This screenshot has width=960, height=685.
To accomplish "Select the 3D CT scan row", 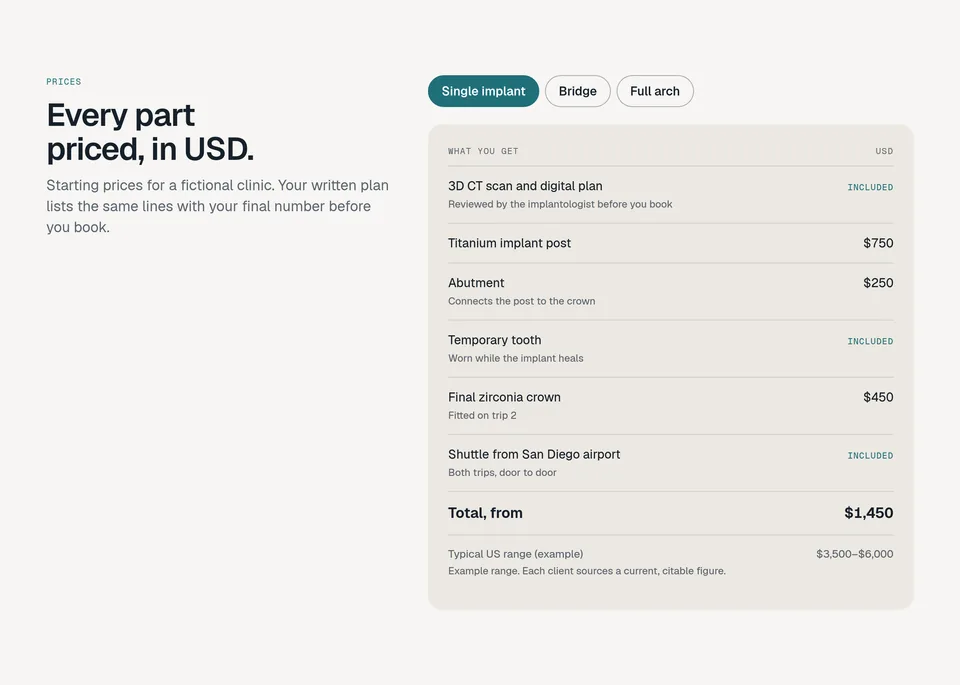I will coord(670,195).
